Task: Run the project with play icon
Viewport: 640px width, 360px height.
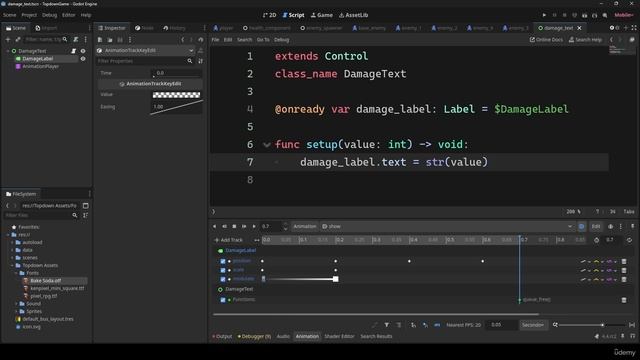Action: 544,15
